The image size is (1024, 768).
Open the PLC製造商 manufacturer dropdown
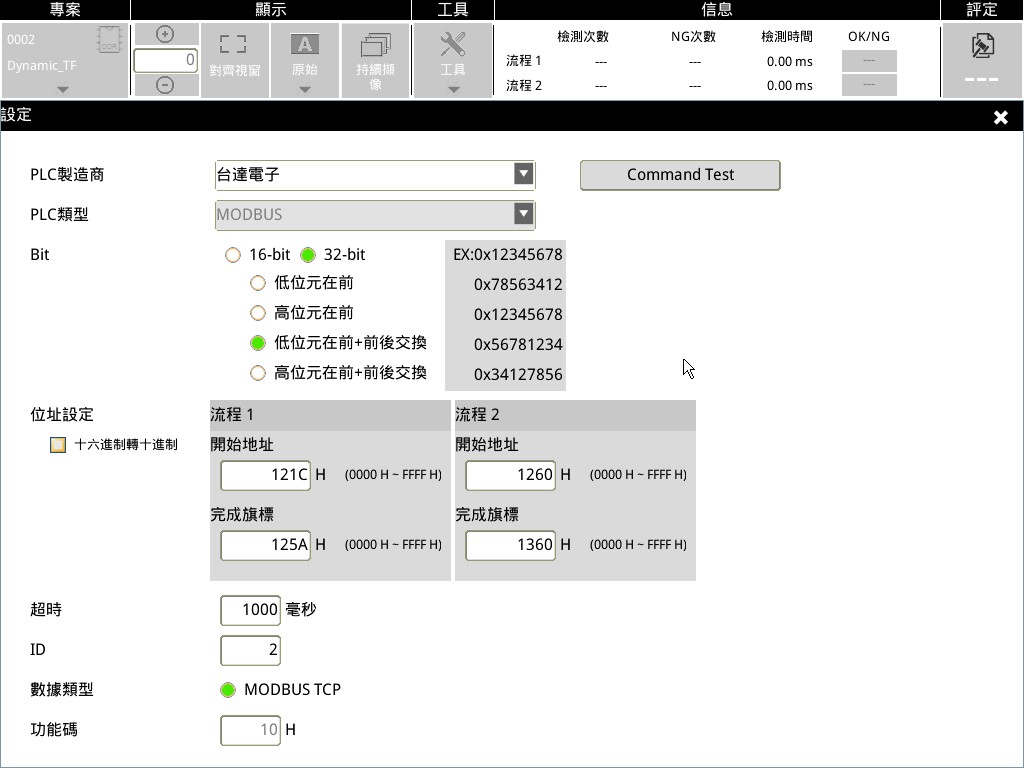[523, 174]
